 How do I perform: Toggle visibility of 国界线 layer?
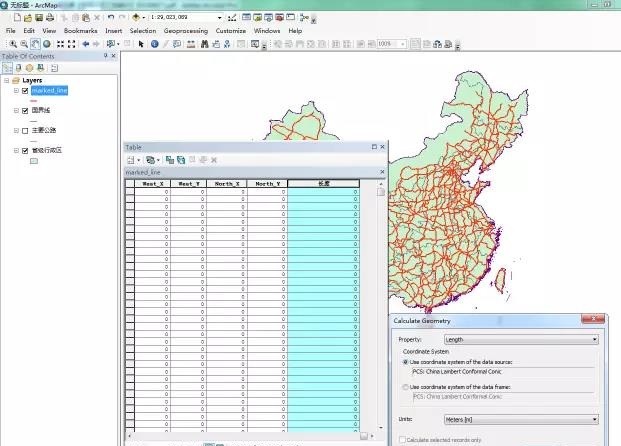click(25, 111)
